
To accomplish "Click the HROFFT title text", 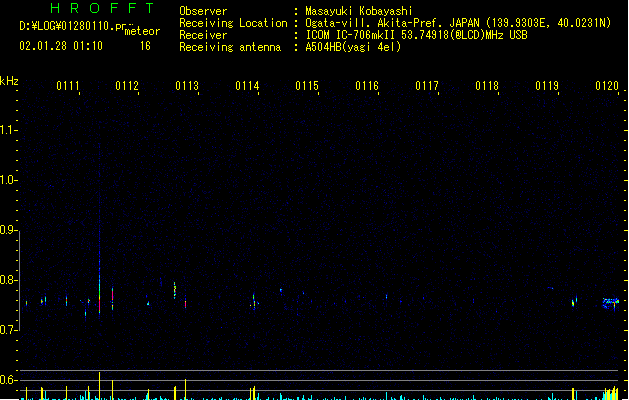I will [x=102, y=8].
